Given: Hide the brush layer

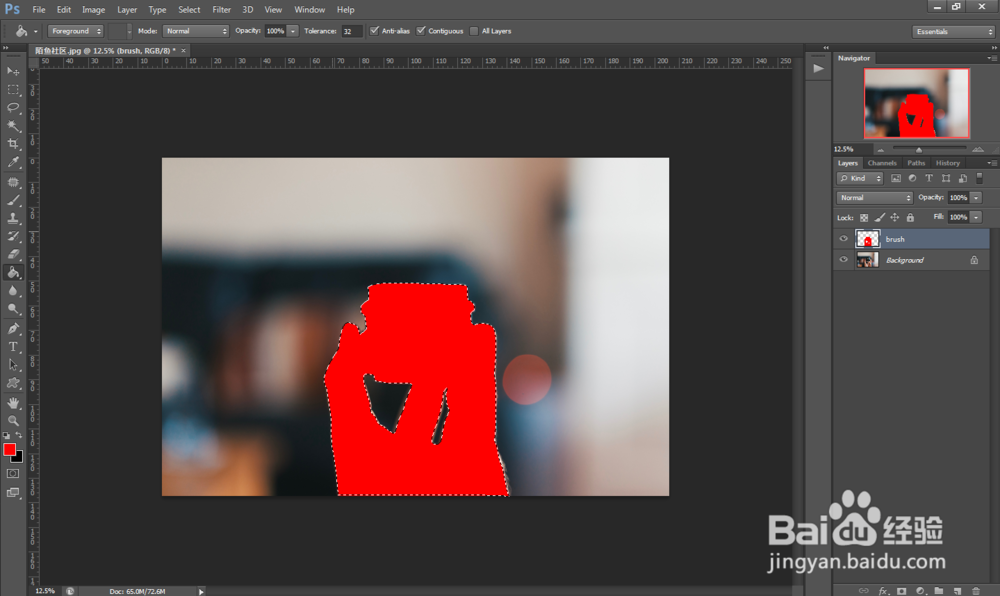Looking at the screenshot, I should 844,238.
